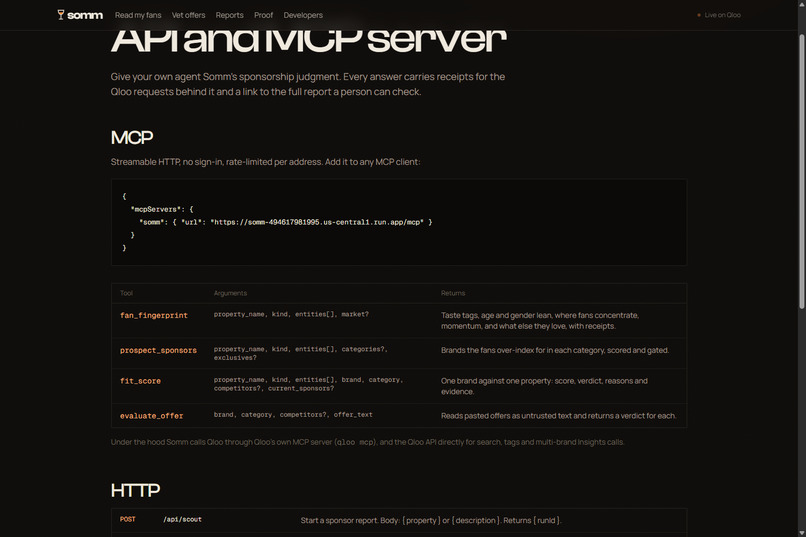Screen dimensions: 806x537
Task: Click the page vertical scrollbar thumb
Action: [x=801, y=171]
